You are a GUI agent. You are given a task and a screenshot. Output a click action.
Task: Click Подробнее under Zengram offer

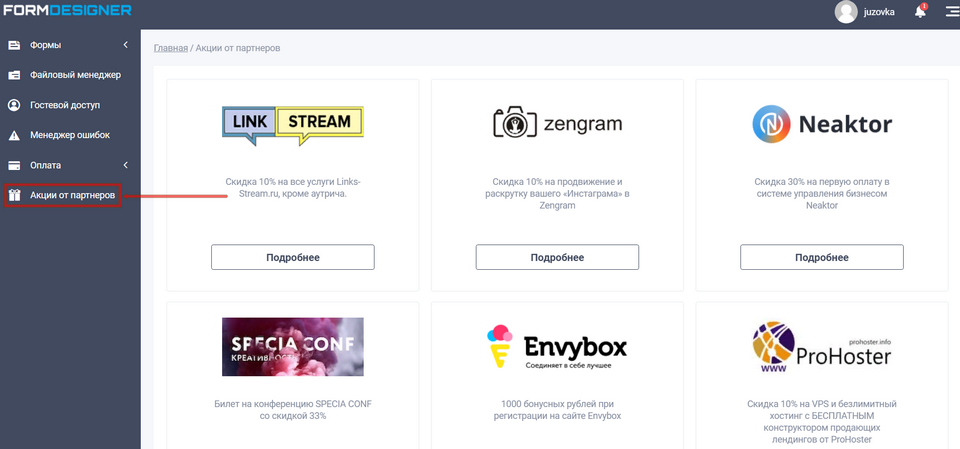(x=557, y=257)
